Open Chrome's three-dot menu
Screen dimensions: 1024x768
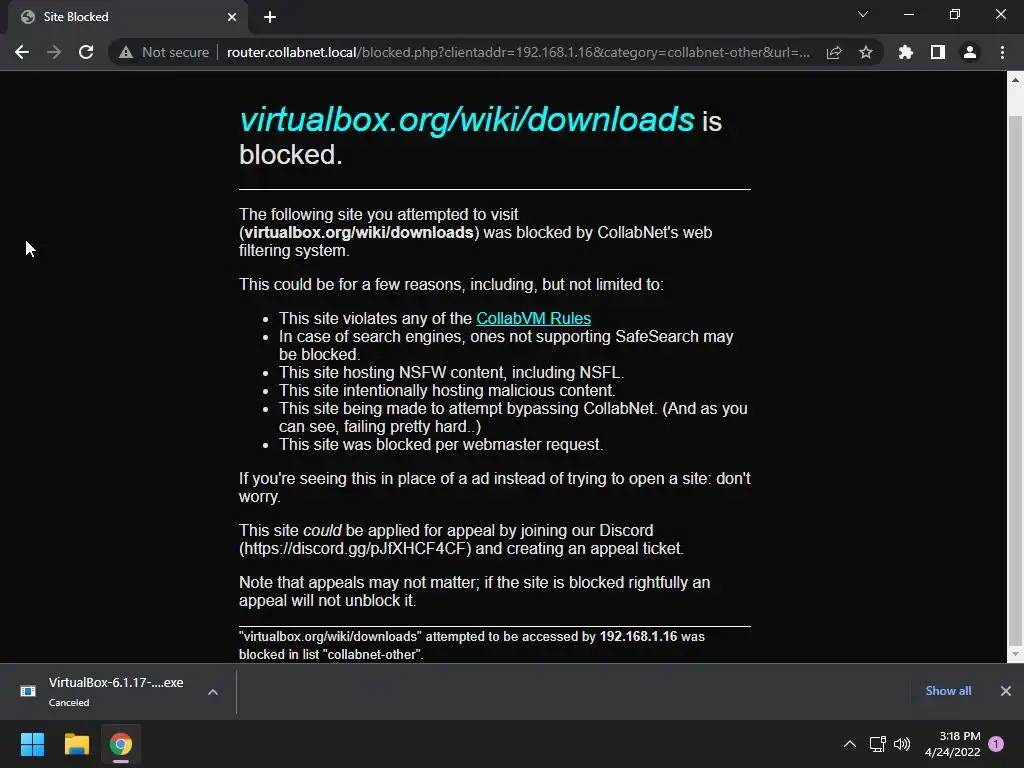pos(1002,52)
